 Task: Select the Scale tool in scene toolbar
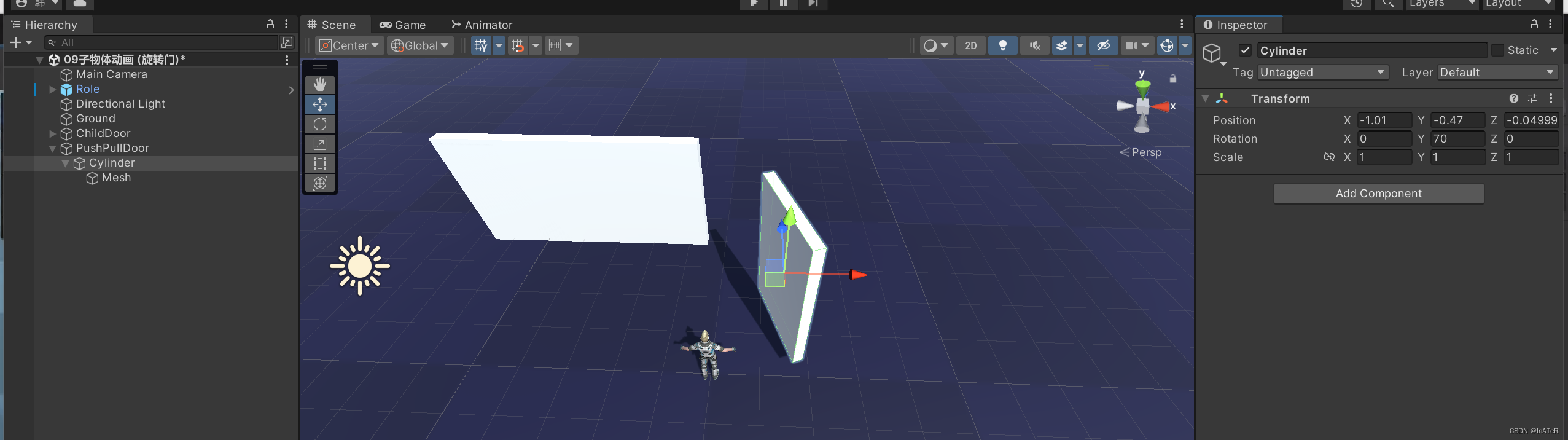pyautogui.click(x=320, y=144)
